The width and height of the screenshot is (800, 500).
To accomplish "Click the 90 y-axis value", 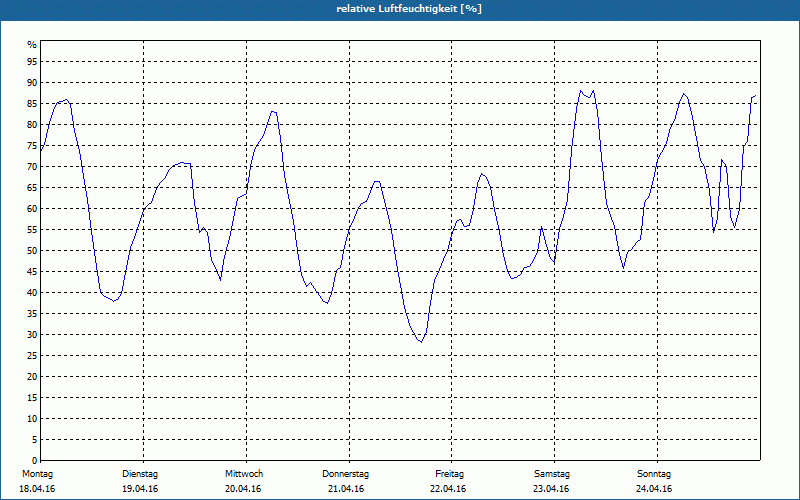I will 32,83.
